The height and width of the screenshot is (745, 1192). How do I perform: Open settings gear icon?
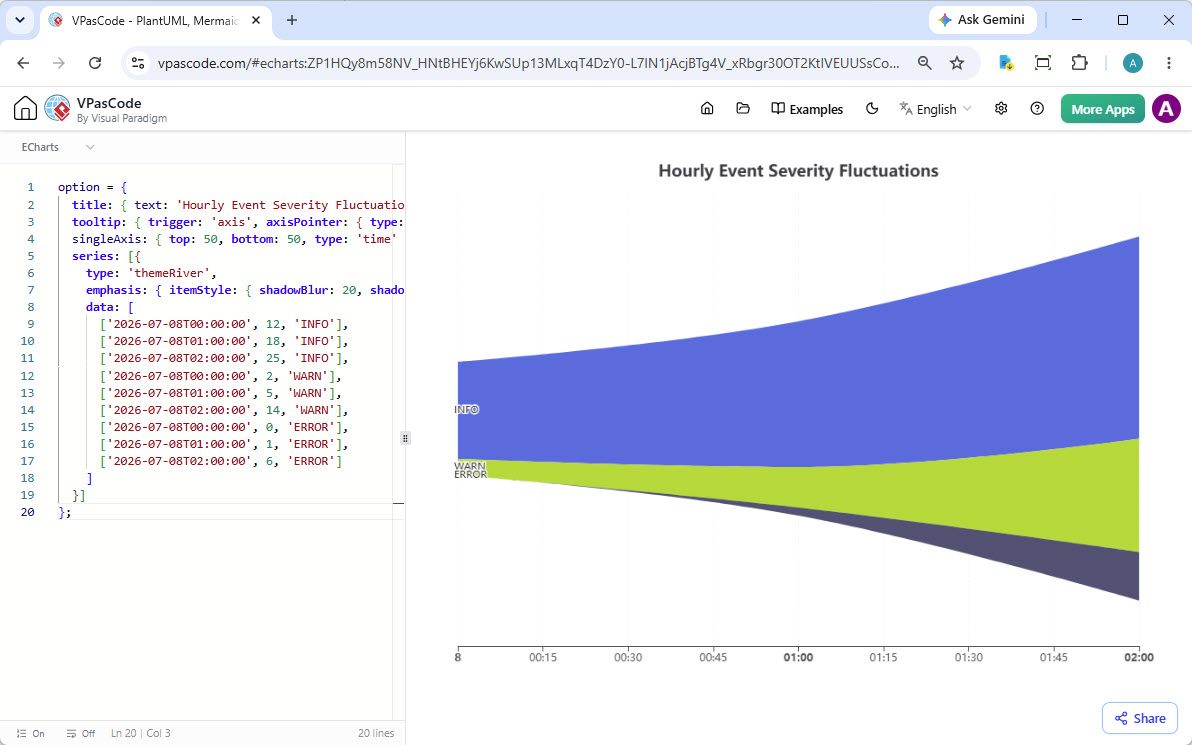(1001, 109)
